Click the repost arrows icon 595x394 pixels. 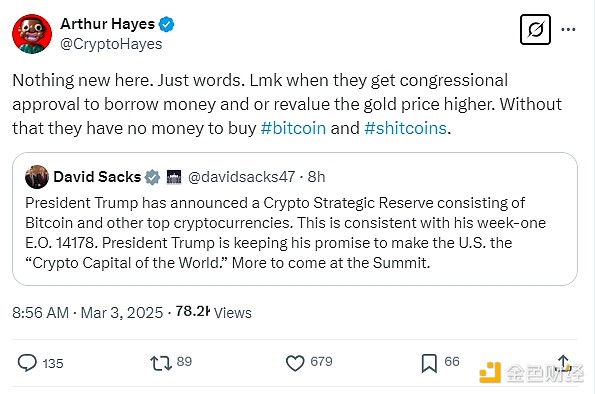161,363
